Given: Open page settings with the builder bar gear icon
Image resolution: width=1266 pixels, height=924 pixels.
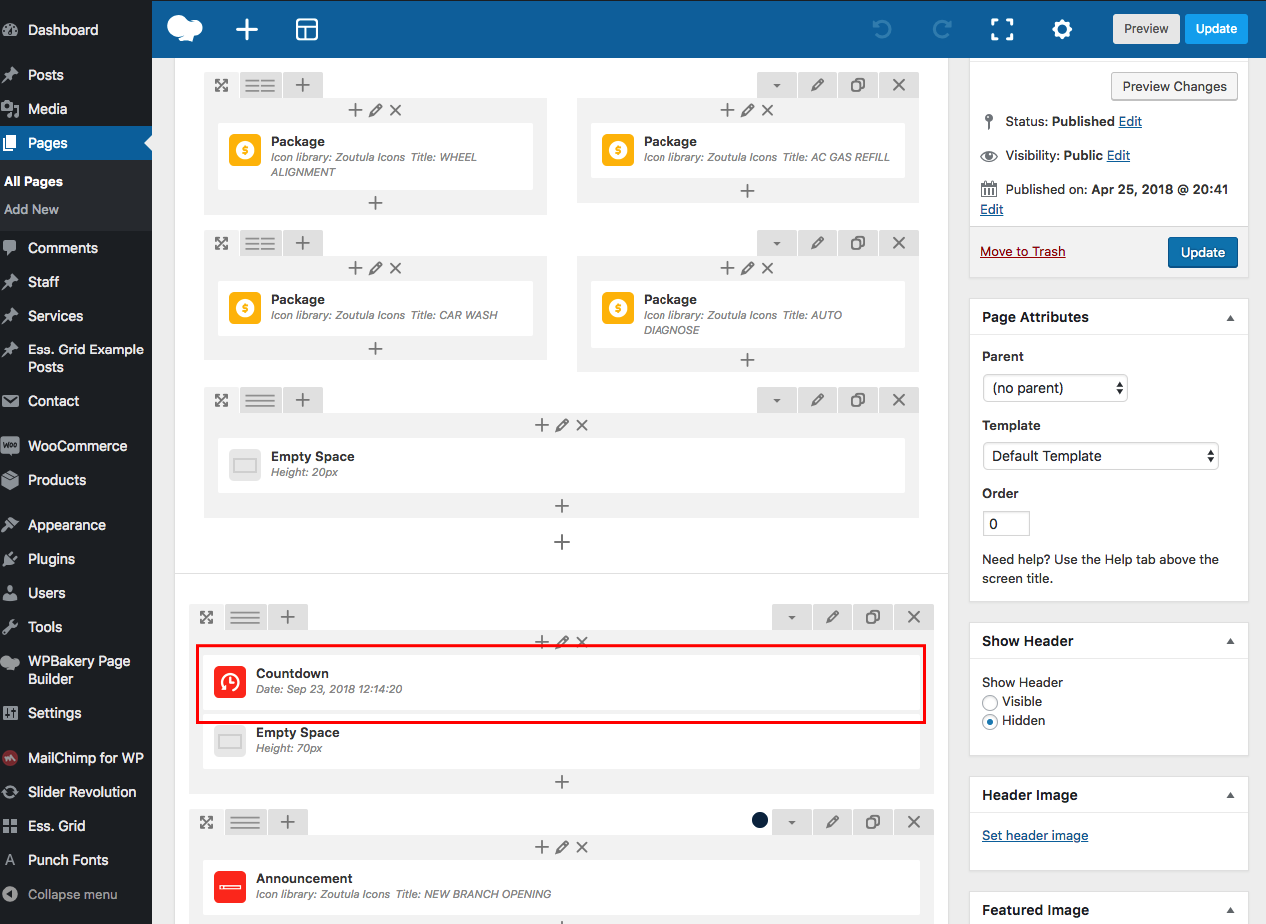Looking at the screenshot, I should coord(1062,29).
